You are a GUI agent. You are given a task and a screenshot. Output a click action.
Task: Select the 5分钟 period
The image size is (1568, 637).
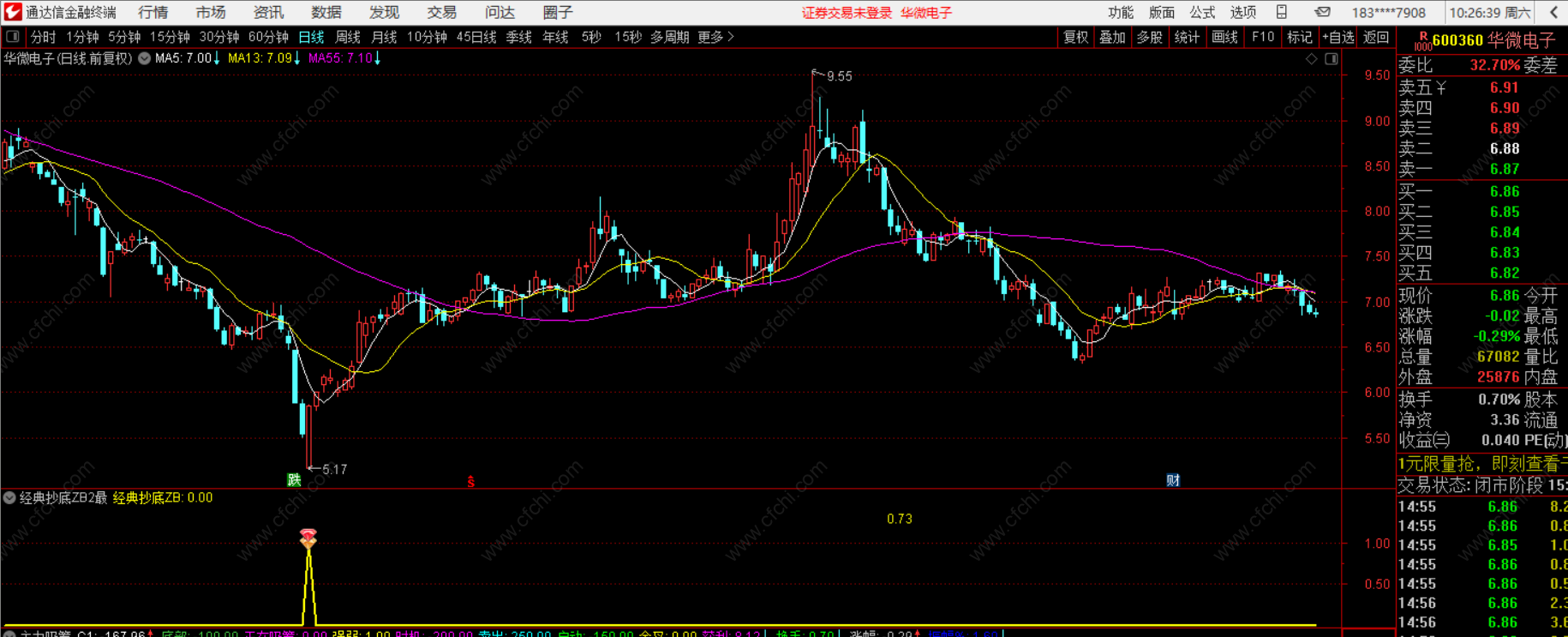pyautogui.click(x=124, y=37)
